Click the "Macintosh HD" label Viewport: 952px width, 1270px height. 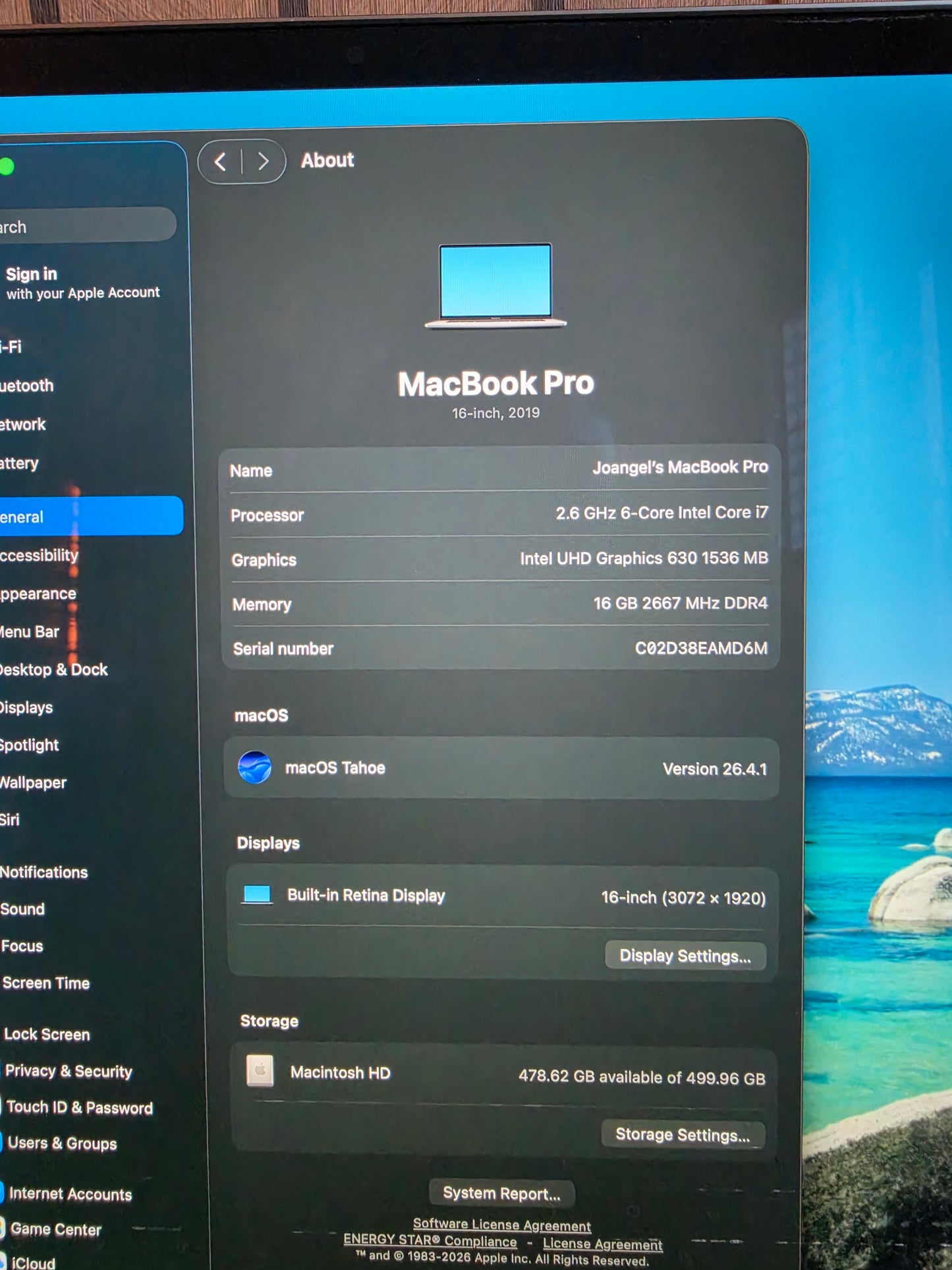click(340, 1072)
